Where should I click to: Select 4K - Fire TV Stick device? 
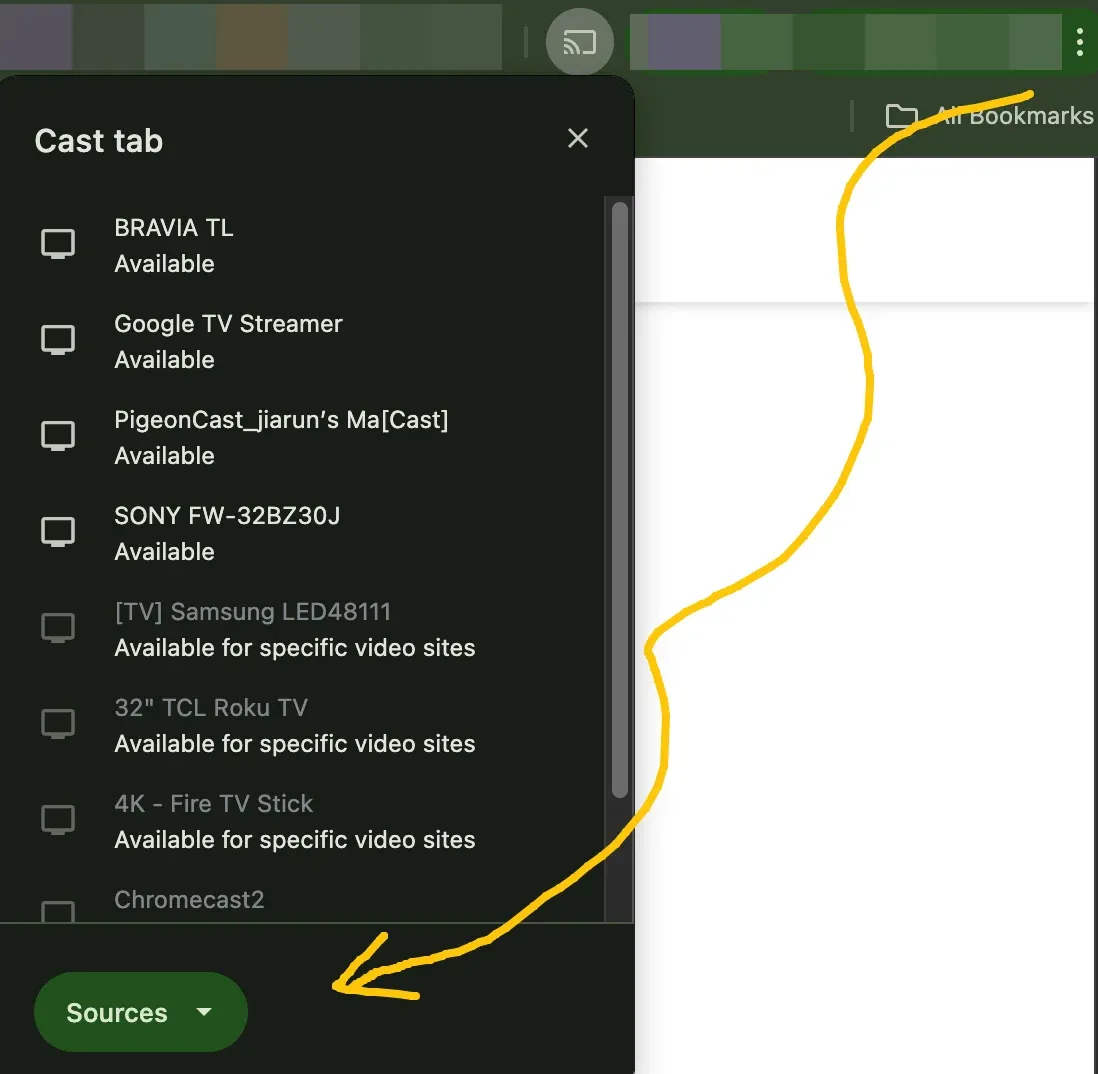pyautogui.click(x=302, y=821)
